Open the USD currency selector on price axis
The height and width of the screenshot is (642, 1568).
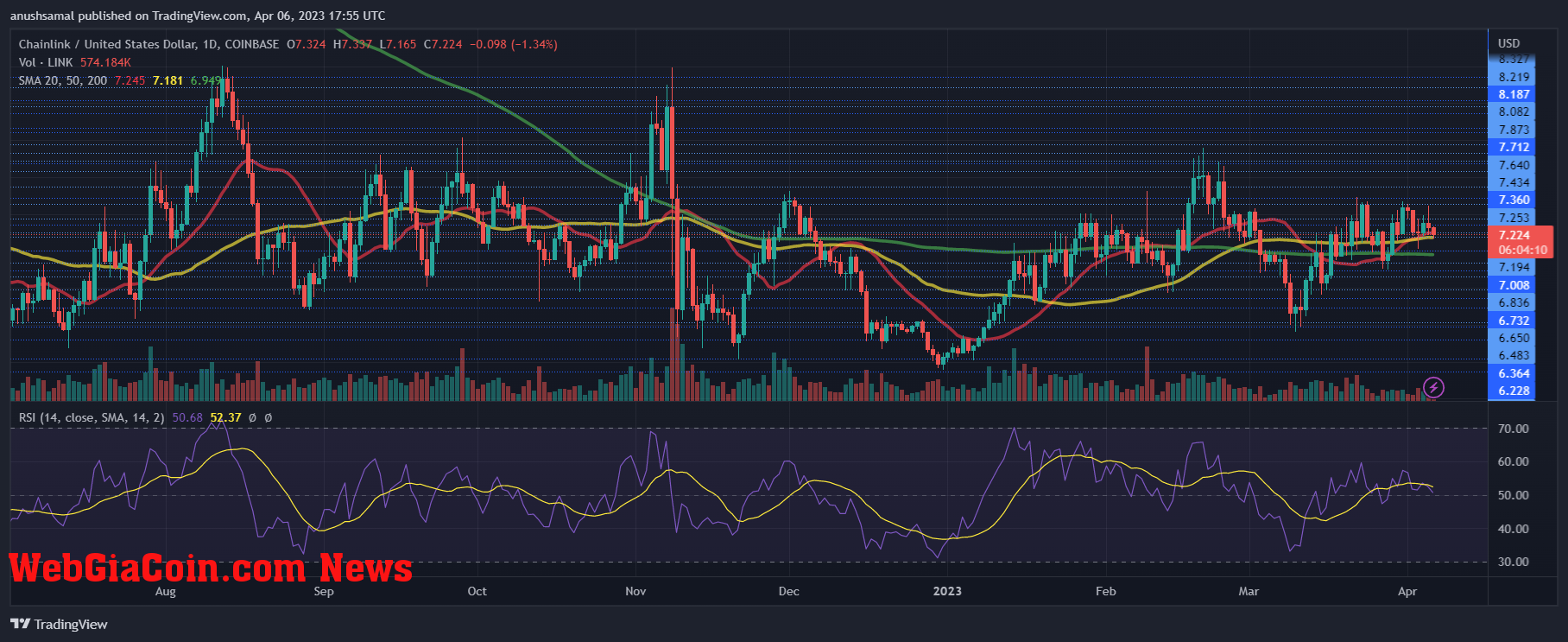(1508, 43)
